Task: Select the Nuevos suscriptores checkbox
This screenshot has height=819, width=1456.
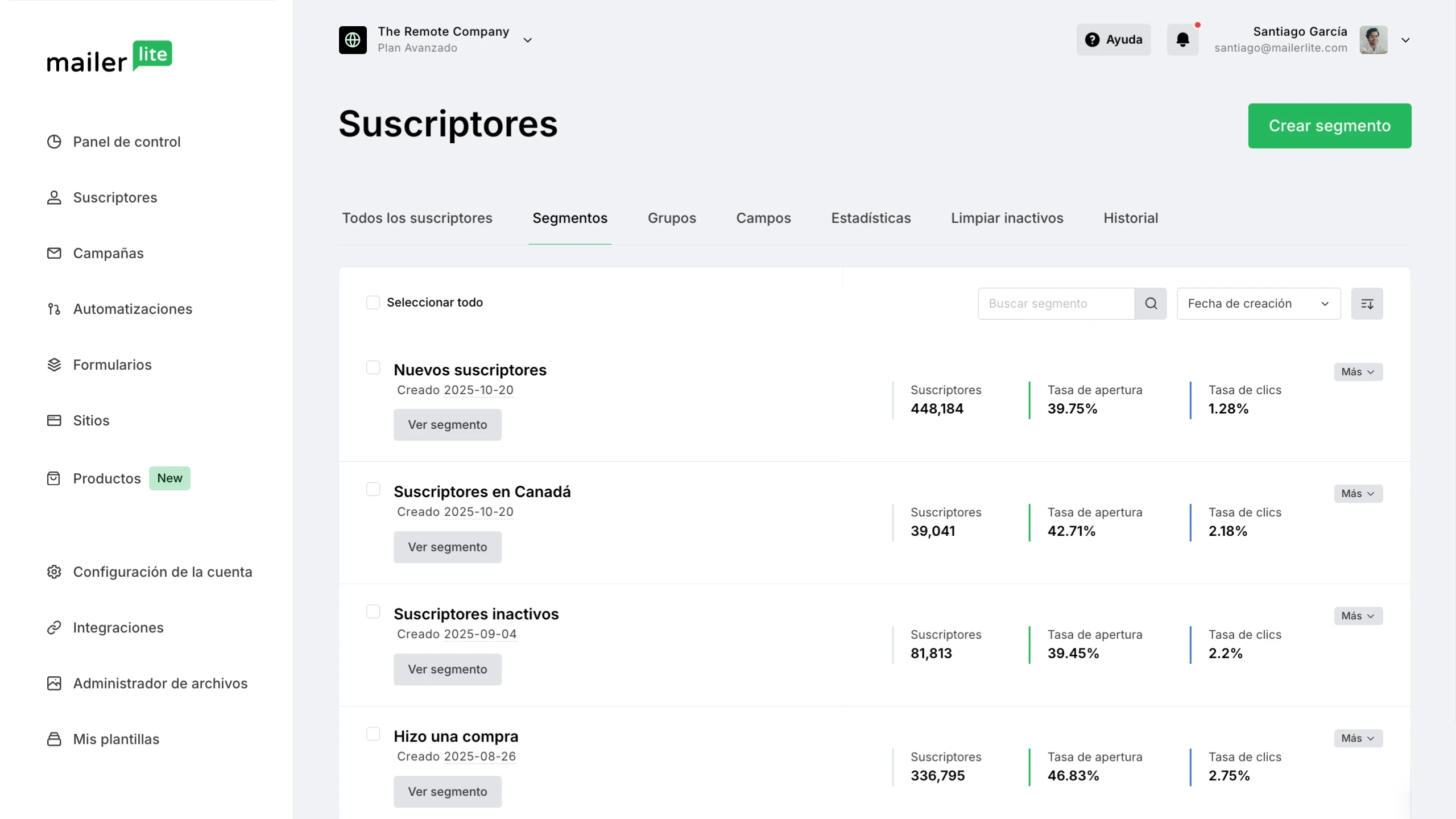Action: tap(374, 367)
